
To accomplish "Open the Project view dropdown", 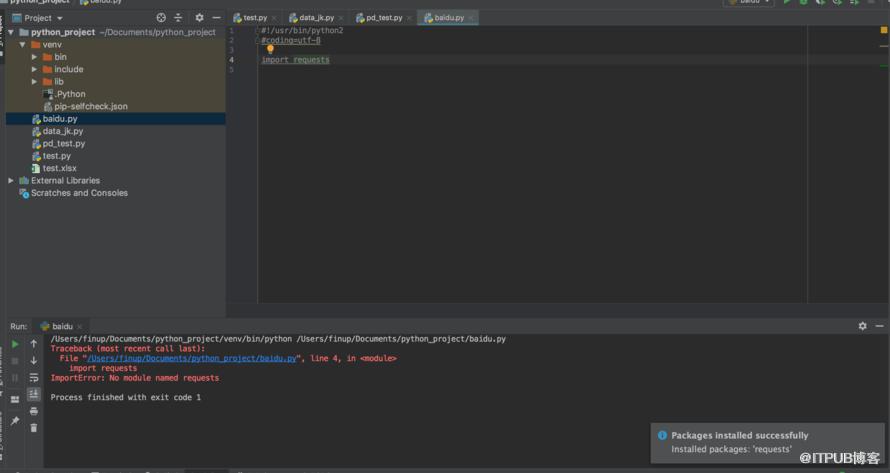I will (x=60, y=18).
